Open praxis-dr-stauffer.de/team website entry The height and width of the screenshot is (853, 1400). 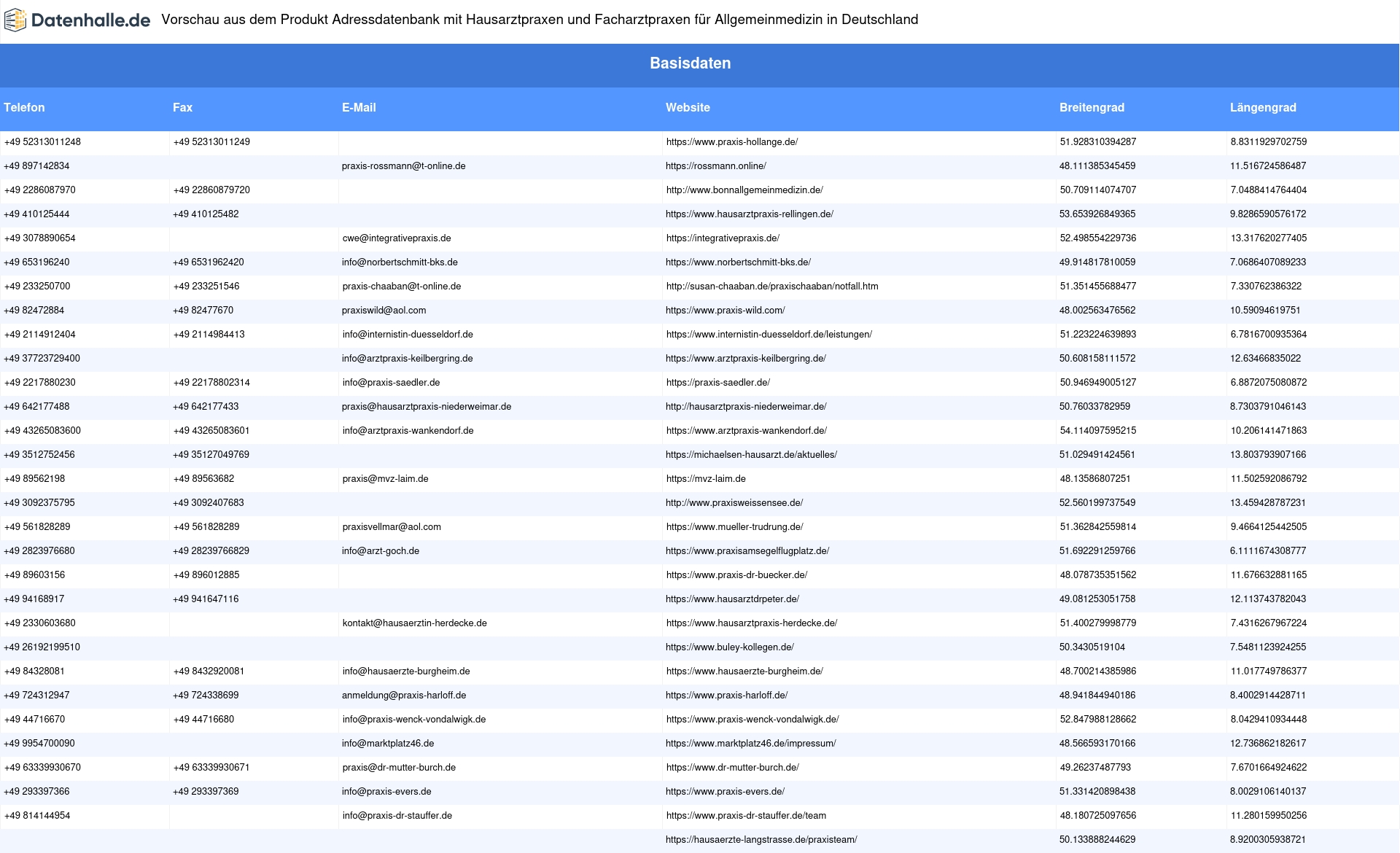[x=746, y=816]
